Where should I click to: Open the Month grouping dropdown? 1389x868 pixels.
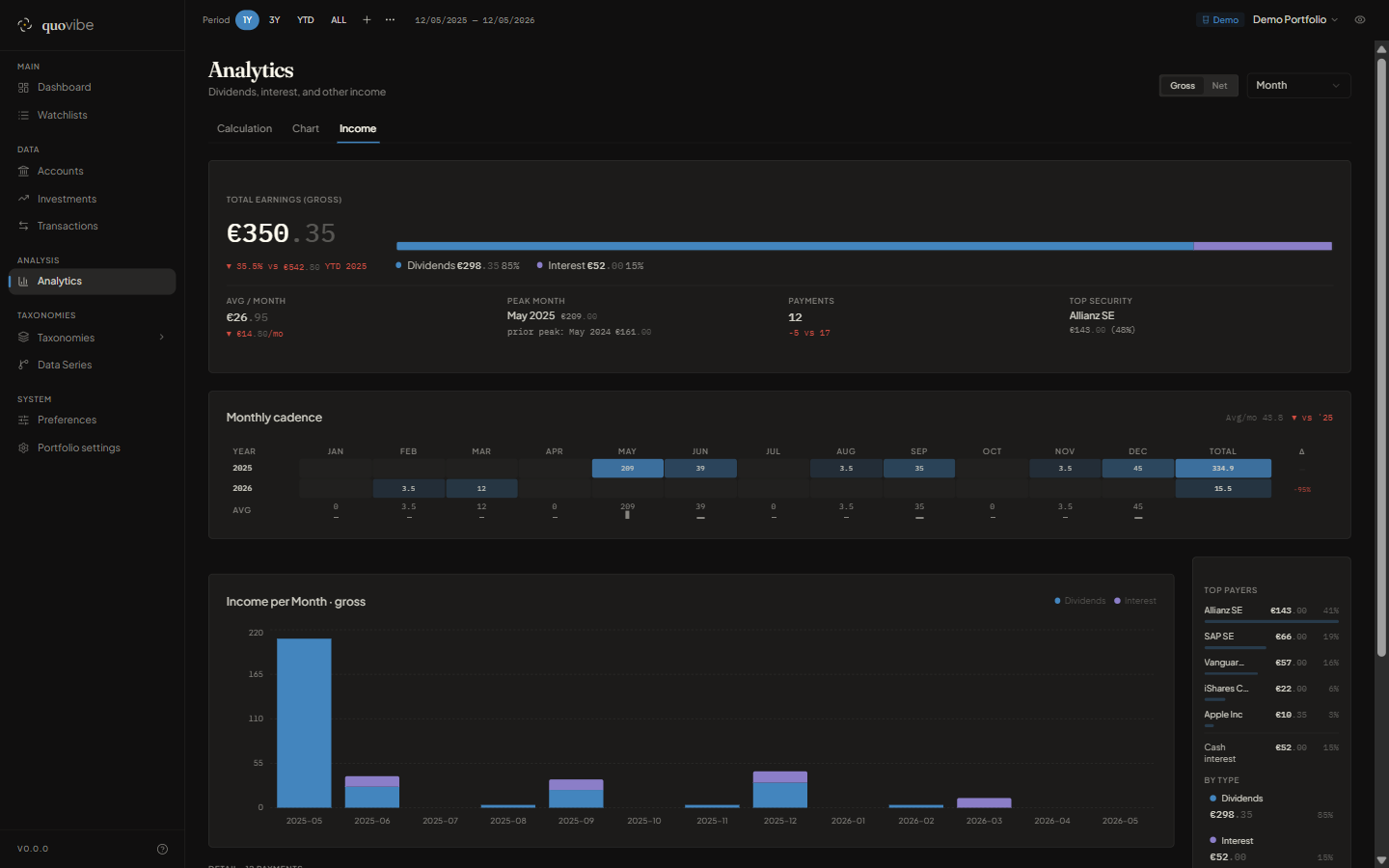pos(1298,86)
